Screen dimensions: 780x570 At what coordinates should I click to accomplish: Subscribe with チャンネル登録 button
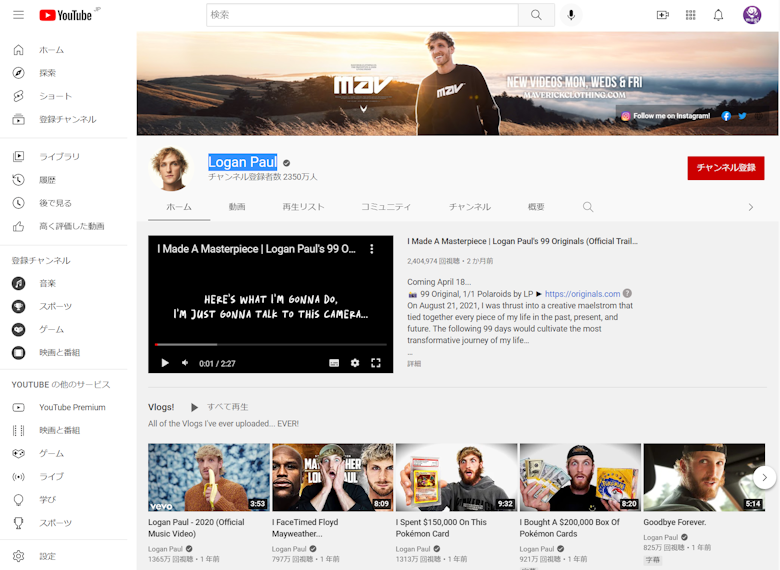click(x=726, y=168)
